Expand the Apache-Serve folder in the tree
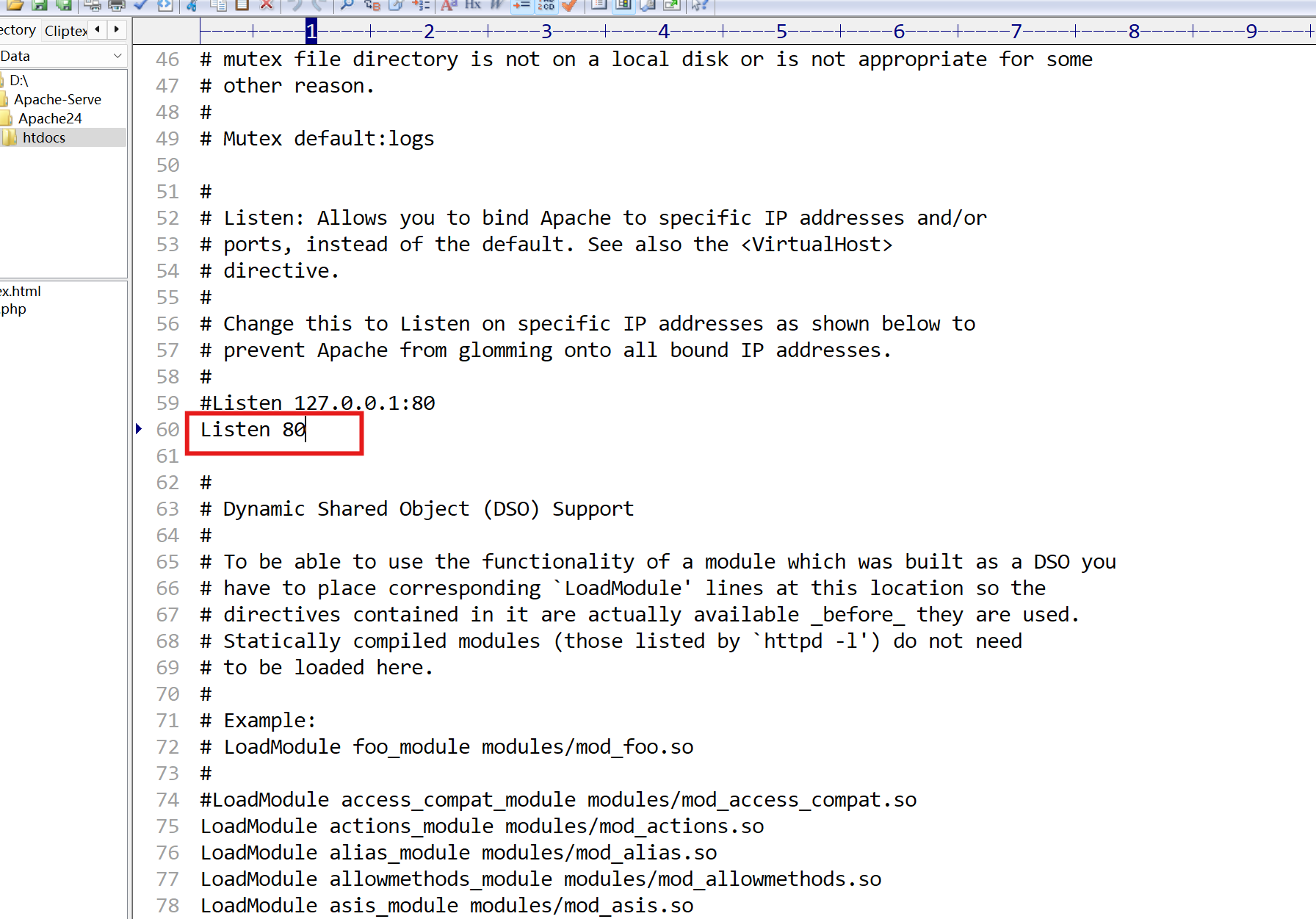Image resolution: width=1316 pixels, height=919 pixels. 59,99
